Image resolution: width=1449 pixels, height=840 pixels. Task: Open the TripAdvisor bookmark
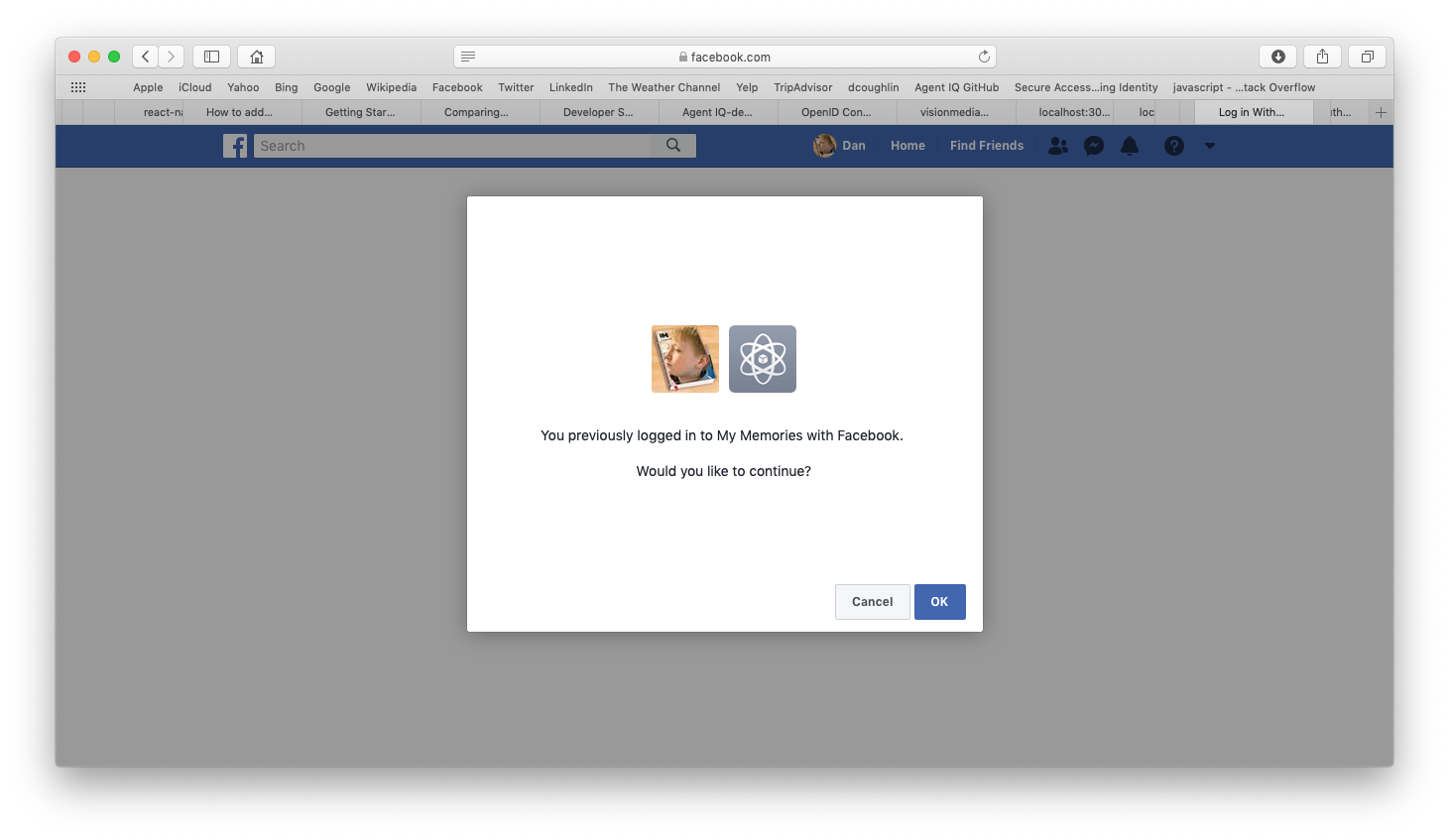(803, 87)
